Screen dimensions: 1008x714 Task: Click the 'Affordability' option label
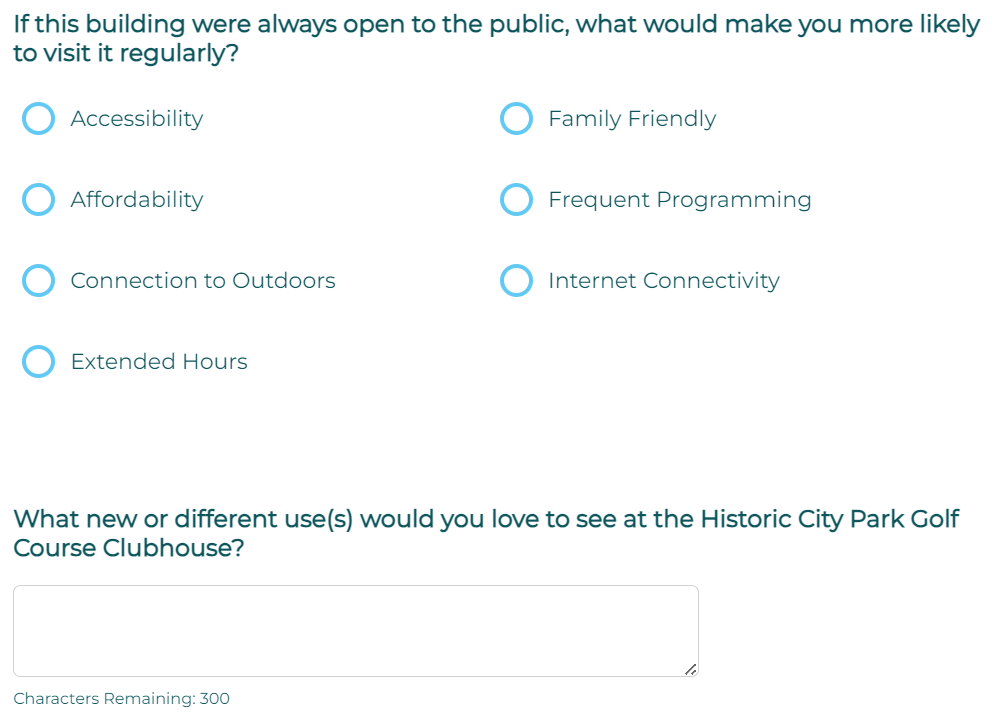[137, 200]
